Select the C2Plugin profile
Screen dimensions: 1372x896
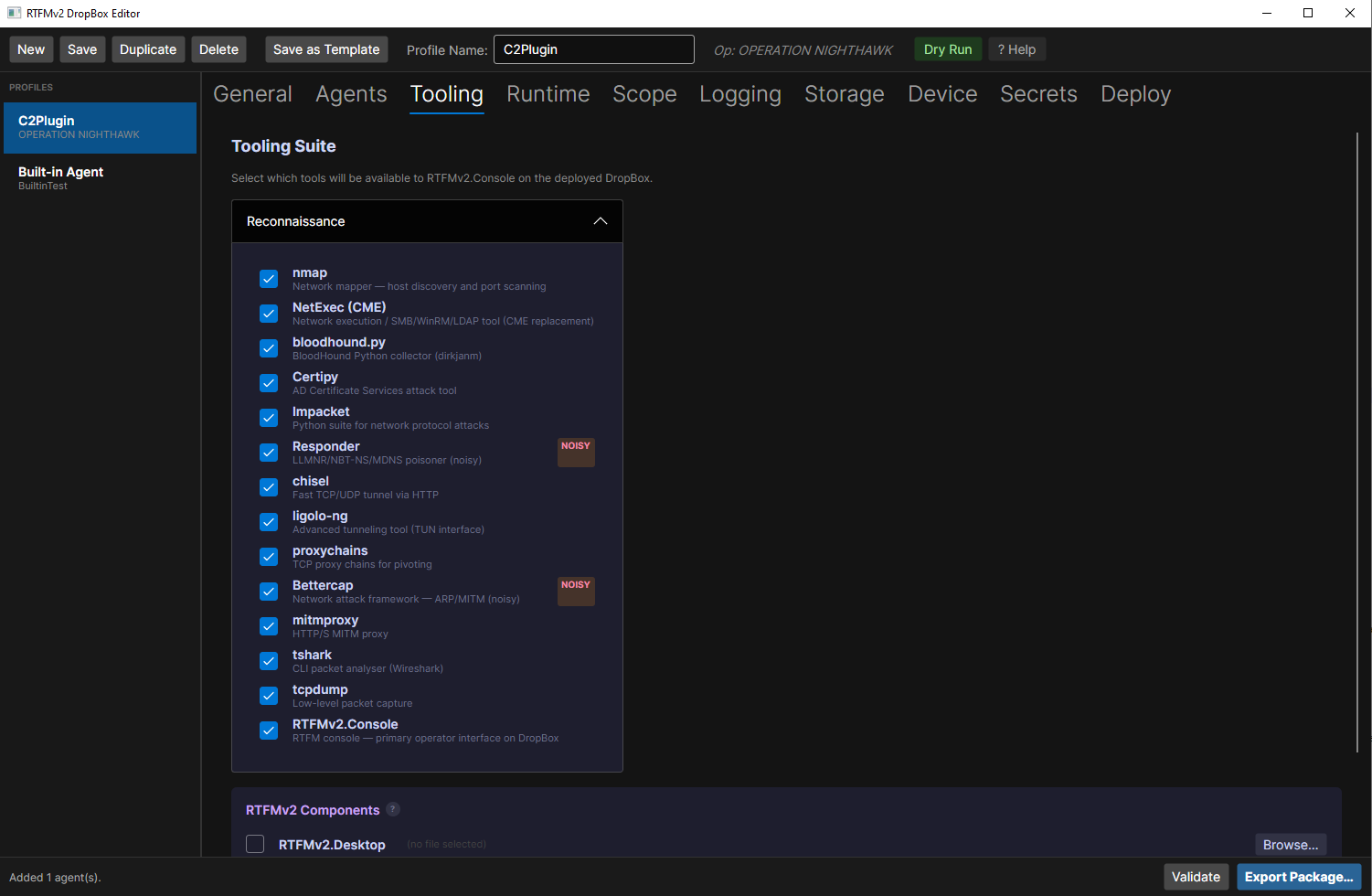point(99,127)
